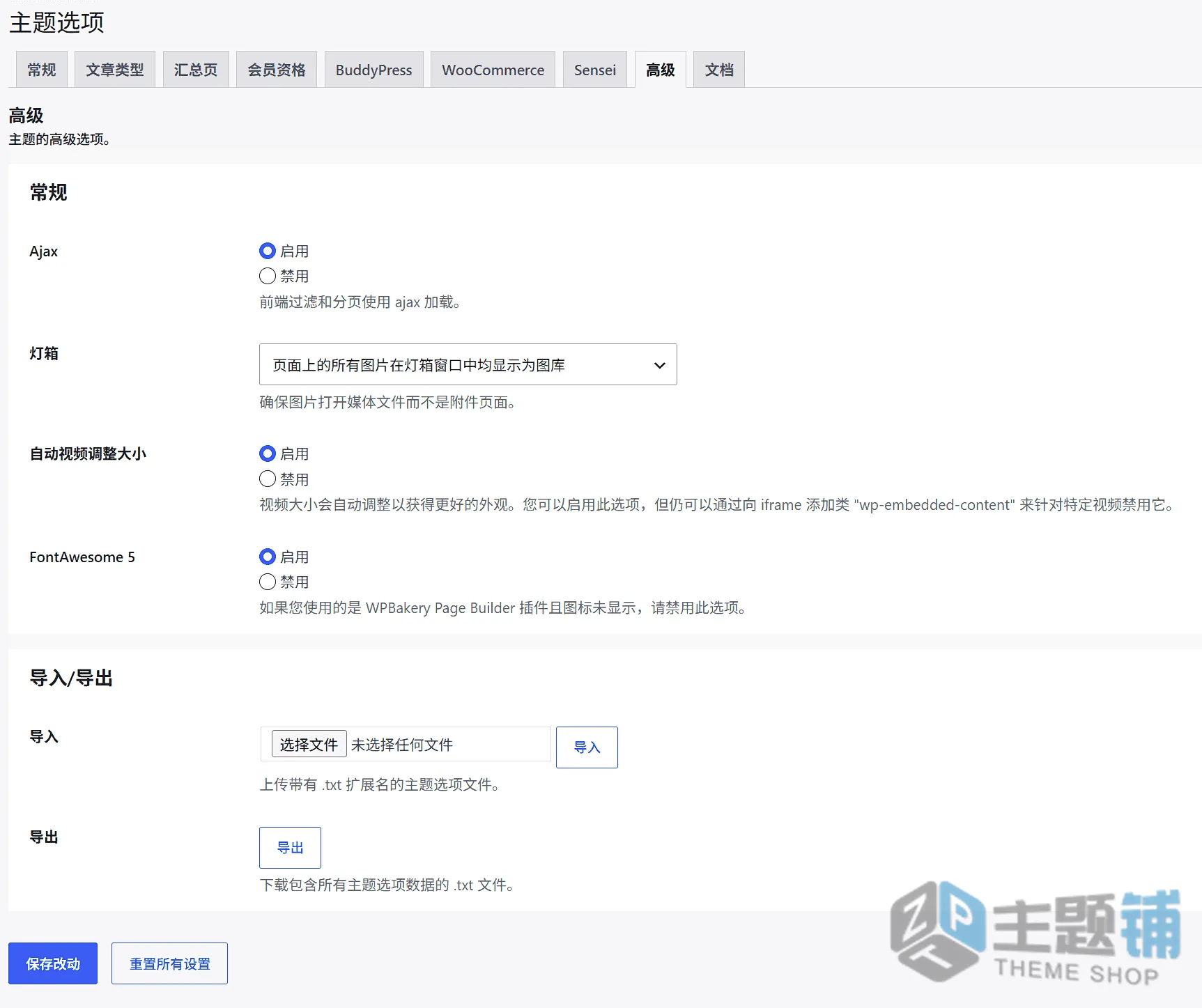The image size is (1202, 1008).
Task: Click the 主题选项 page title
Action: tap(56, 22)
